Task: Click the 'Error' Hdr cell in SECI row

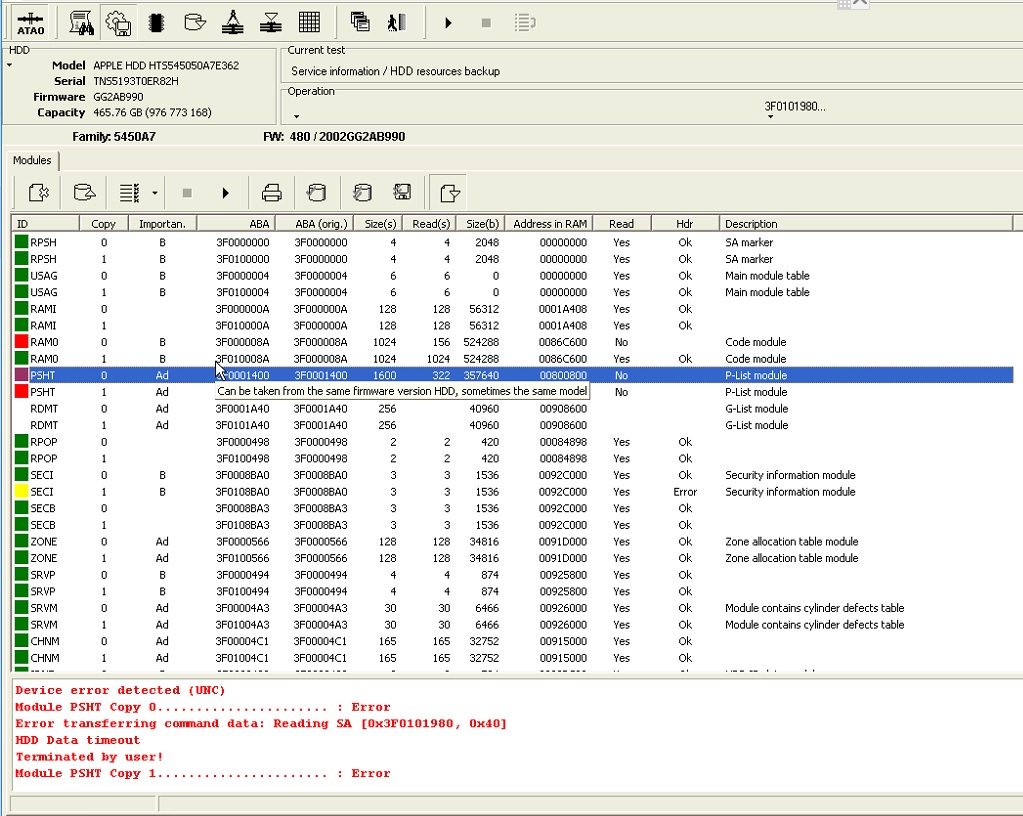Action: point(684,492)
